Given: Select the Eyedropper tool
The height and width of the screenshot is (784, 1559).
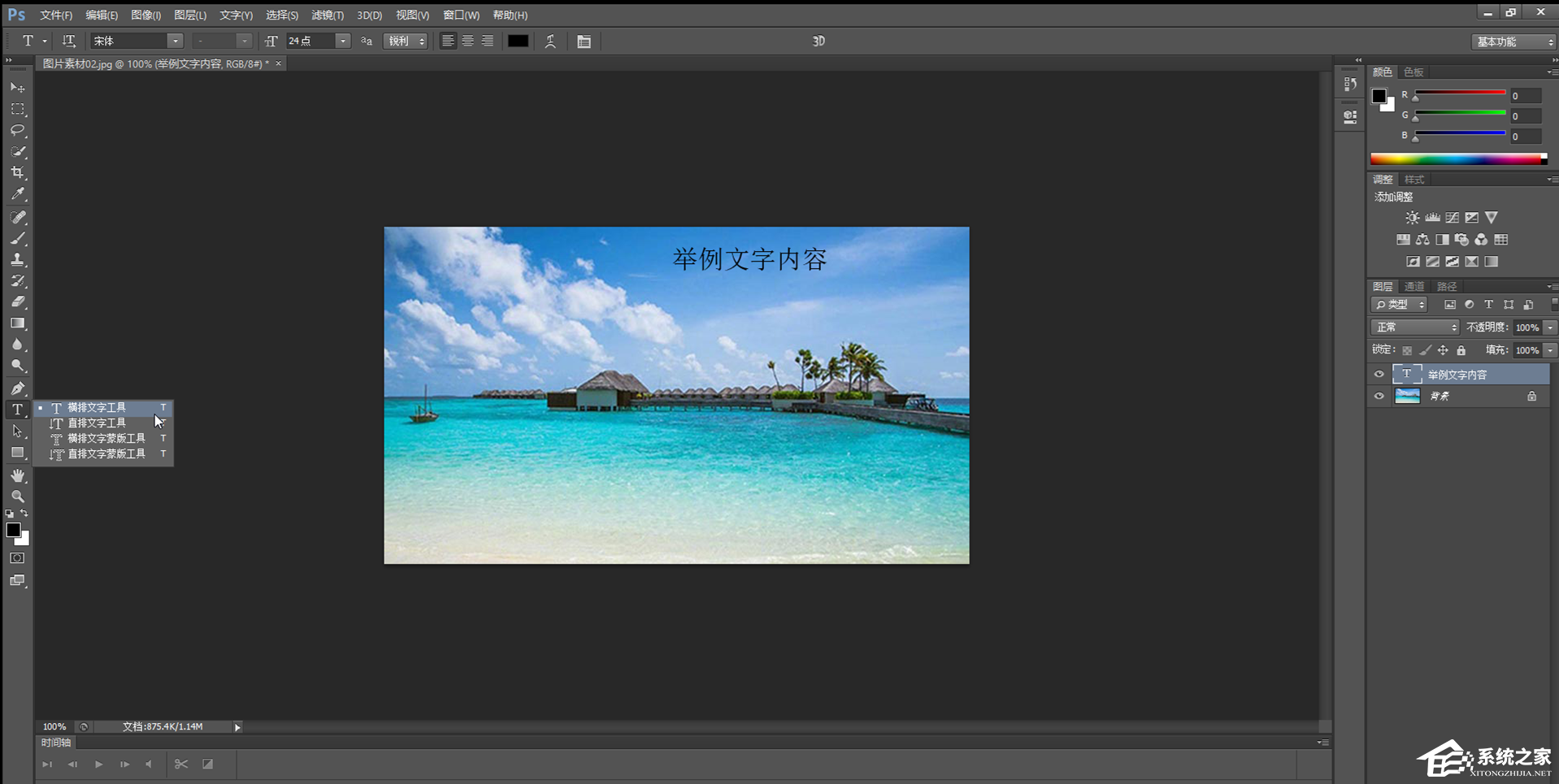Looking at the screenshot, I should click(18, 194).
